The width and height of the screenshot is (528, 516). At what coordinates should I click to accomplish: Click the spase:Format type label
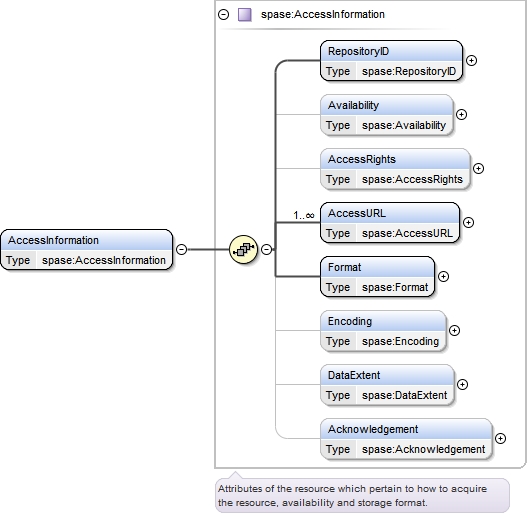[x=395, y=287]
